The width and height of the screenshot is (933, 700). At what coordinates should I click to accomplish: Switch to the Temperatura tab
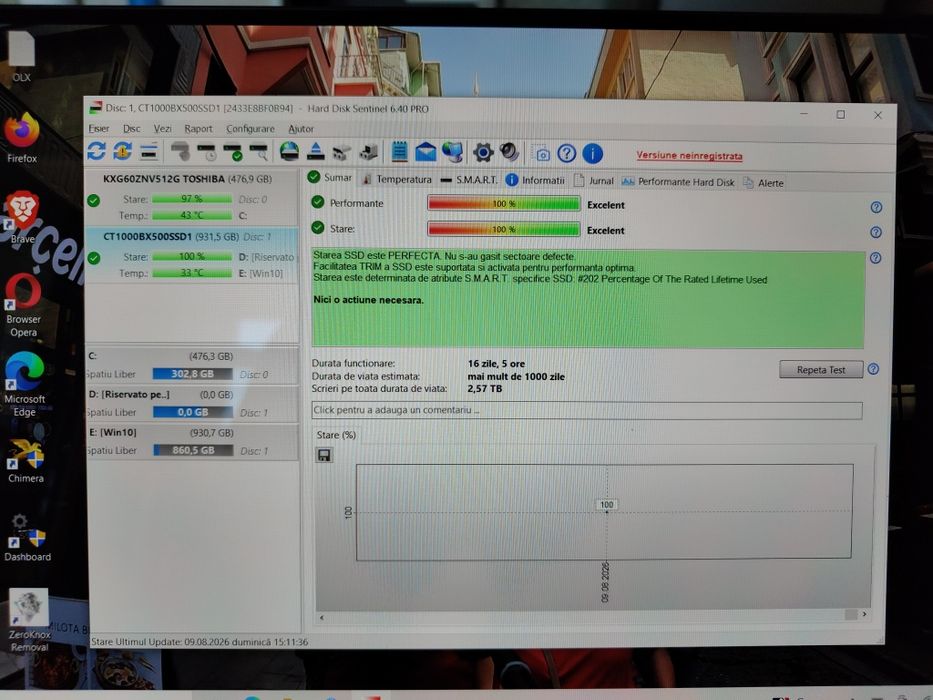click(396, 179)
